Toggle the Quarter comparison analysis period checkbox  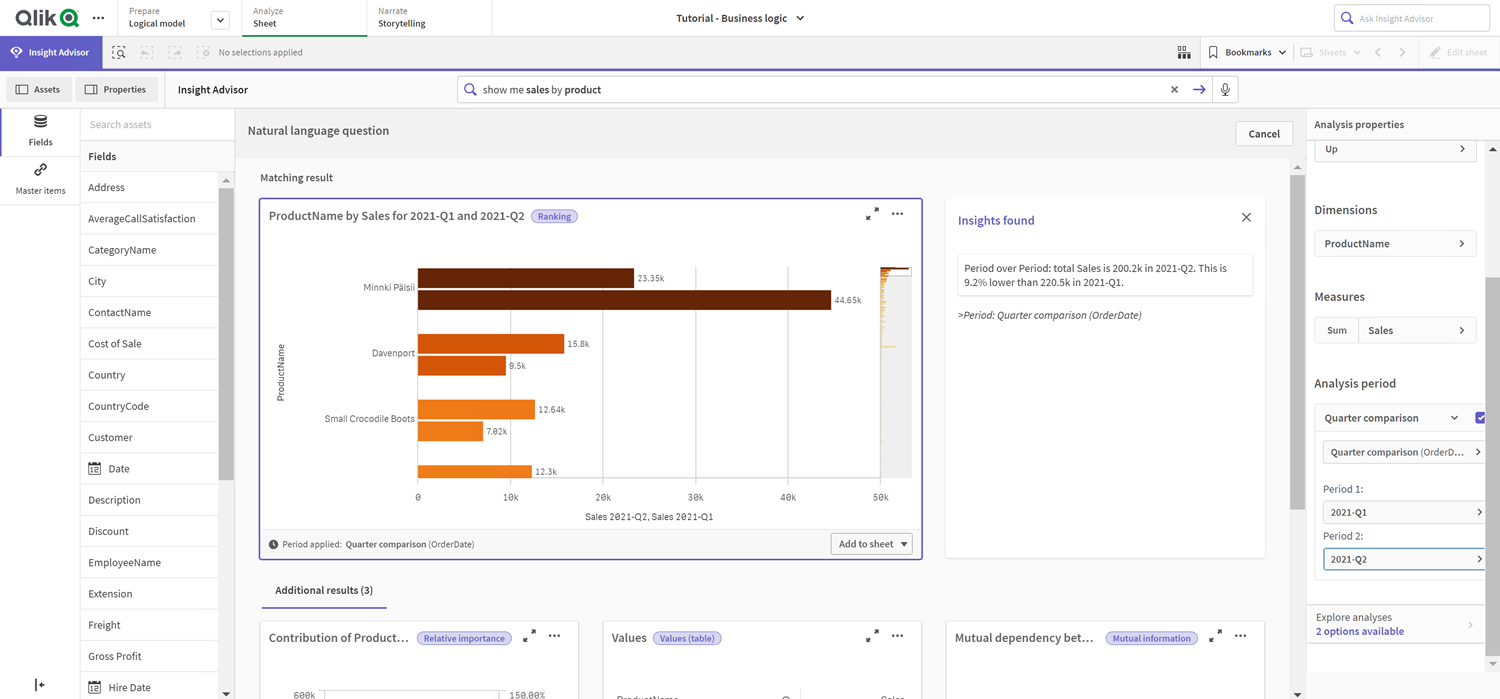point(1481,417)
